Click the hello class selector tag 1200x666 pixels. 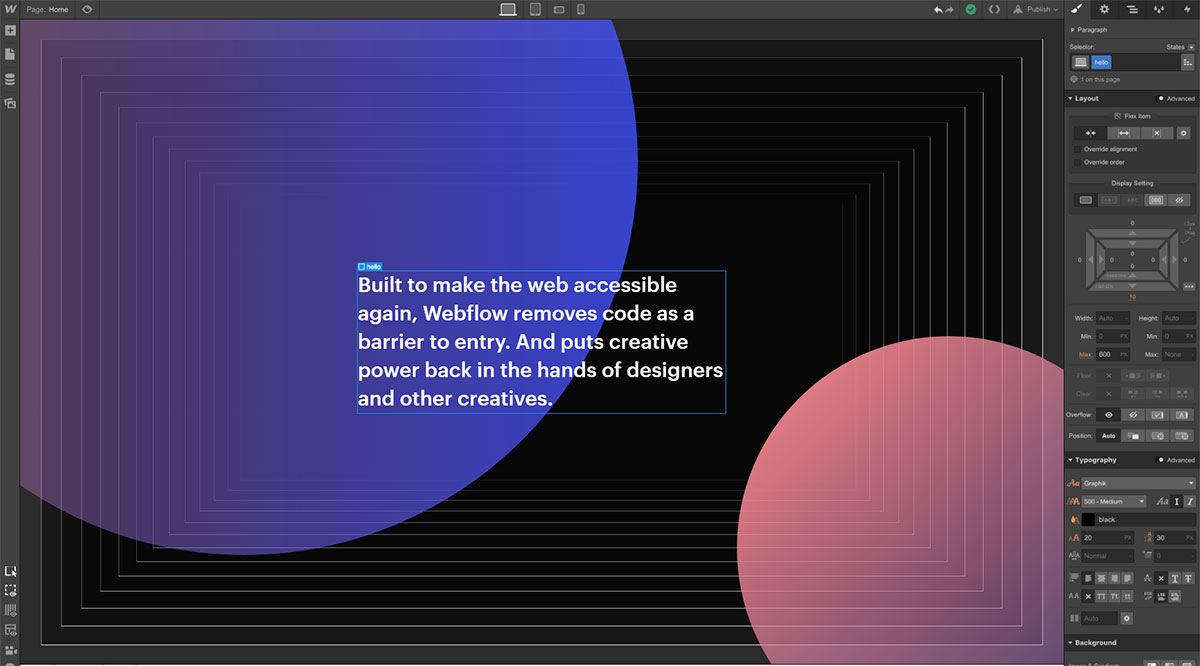point(1102,62)
